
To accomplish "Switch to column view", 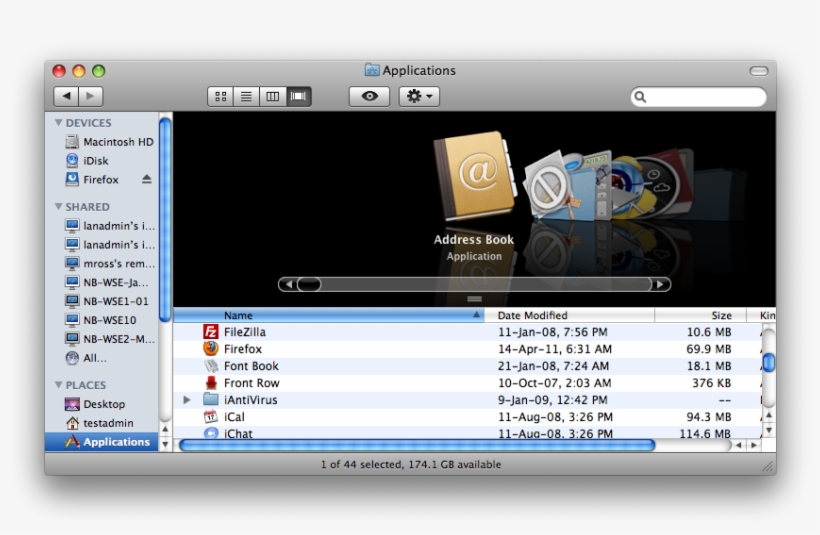I will click(x=272, y=97).
